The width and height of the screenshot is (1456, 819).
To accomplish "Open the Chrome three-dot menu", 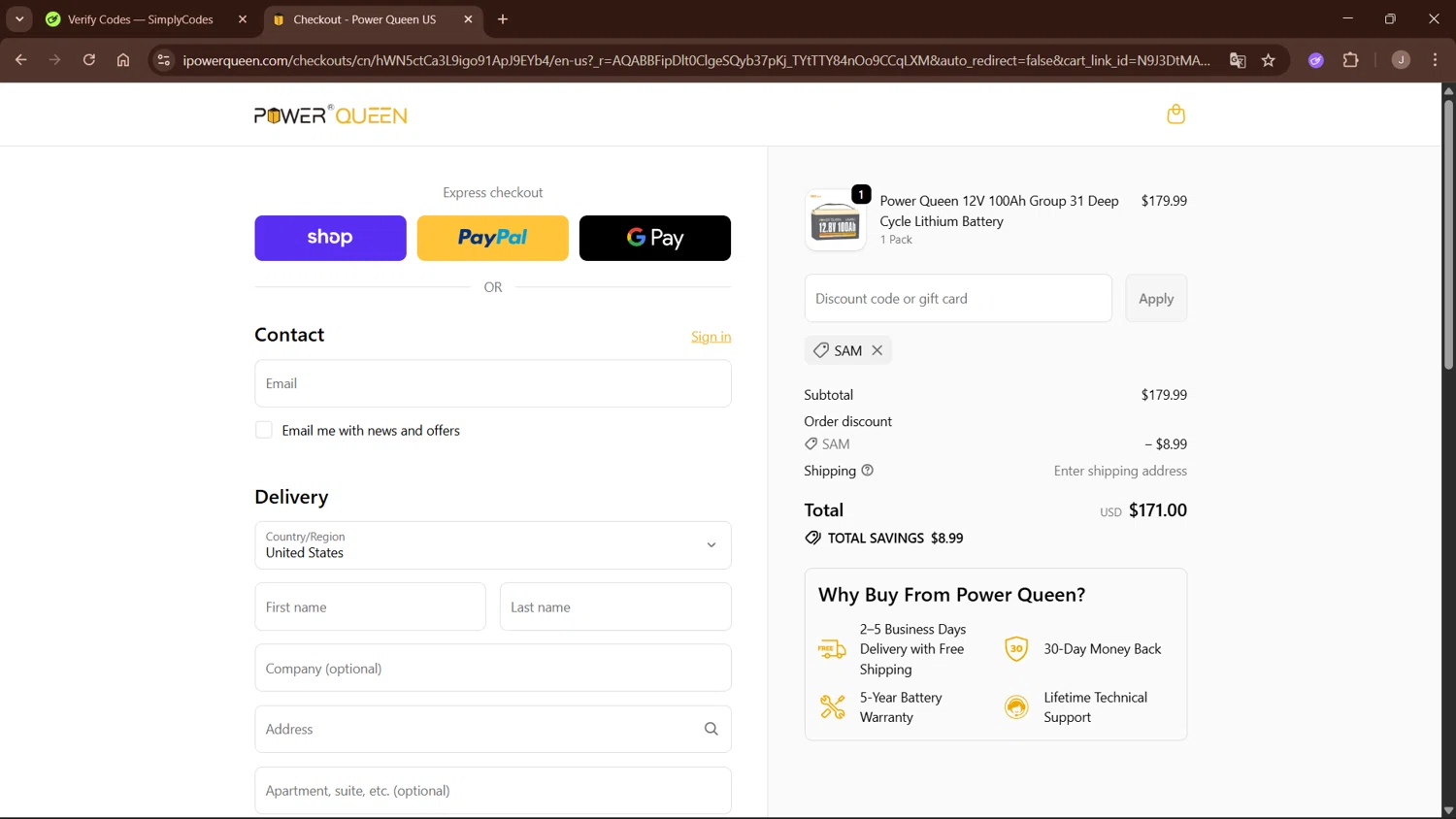I will pos(1435,60).
